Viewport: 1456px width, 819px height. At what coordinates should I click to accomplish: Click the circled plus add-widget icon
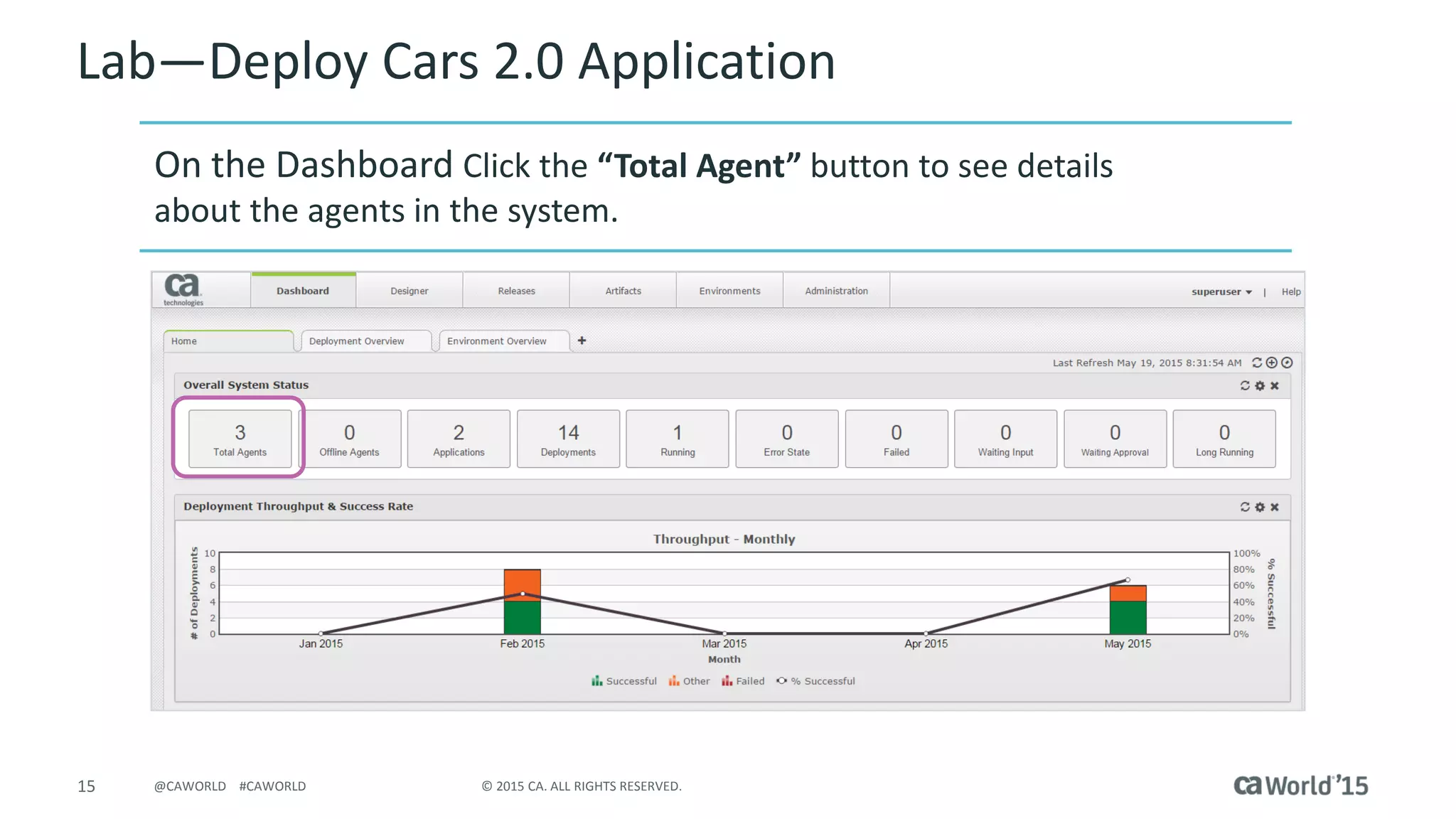click(1272, 363)
